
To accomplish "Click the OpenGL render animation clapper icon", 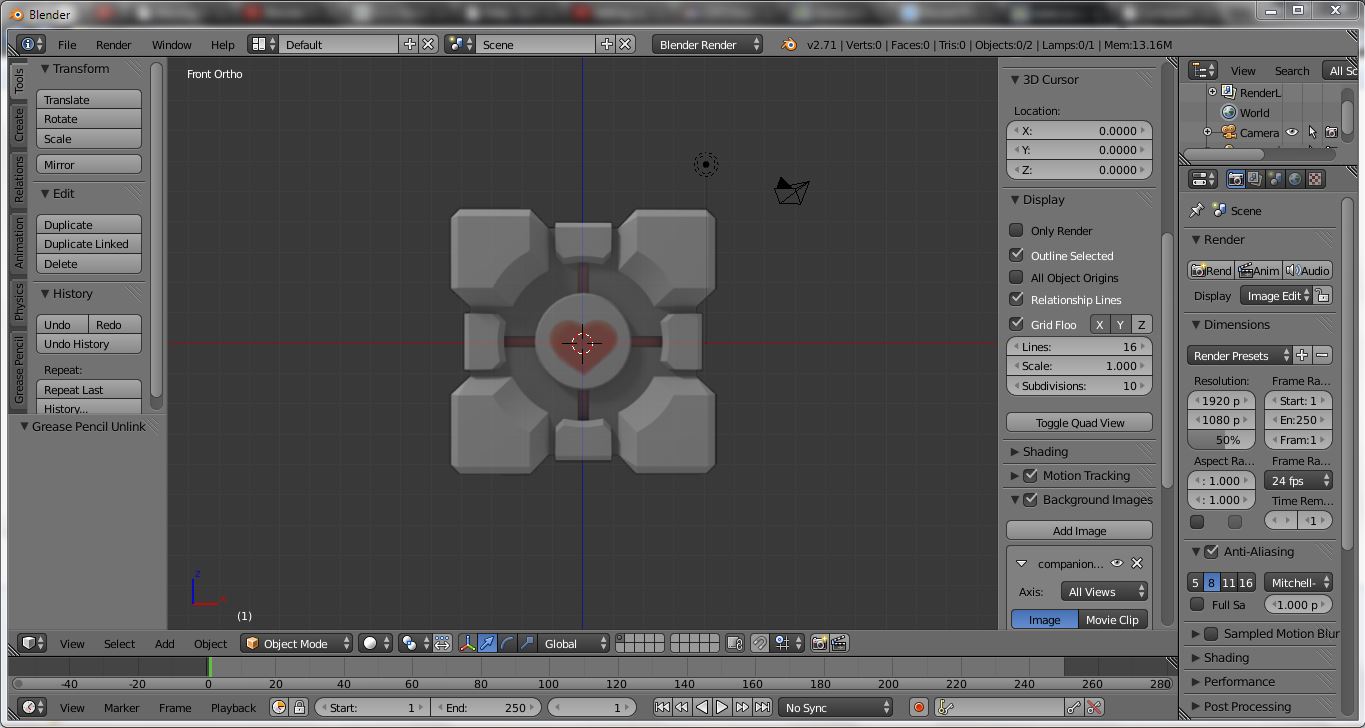I will click(839, 643).
